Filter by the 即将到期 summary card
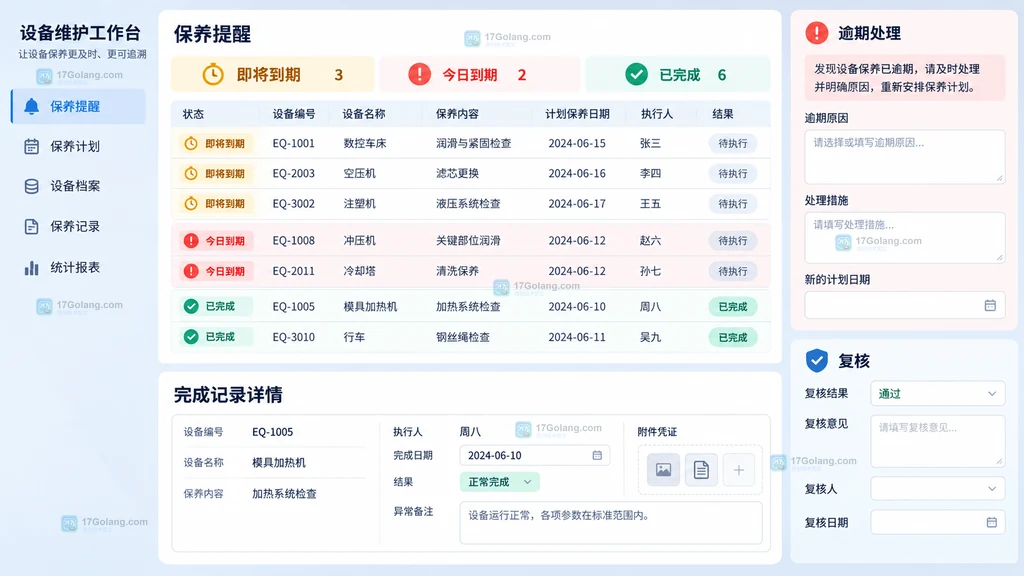1024x576 pixels. [273, 74]
